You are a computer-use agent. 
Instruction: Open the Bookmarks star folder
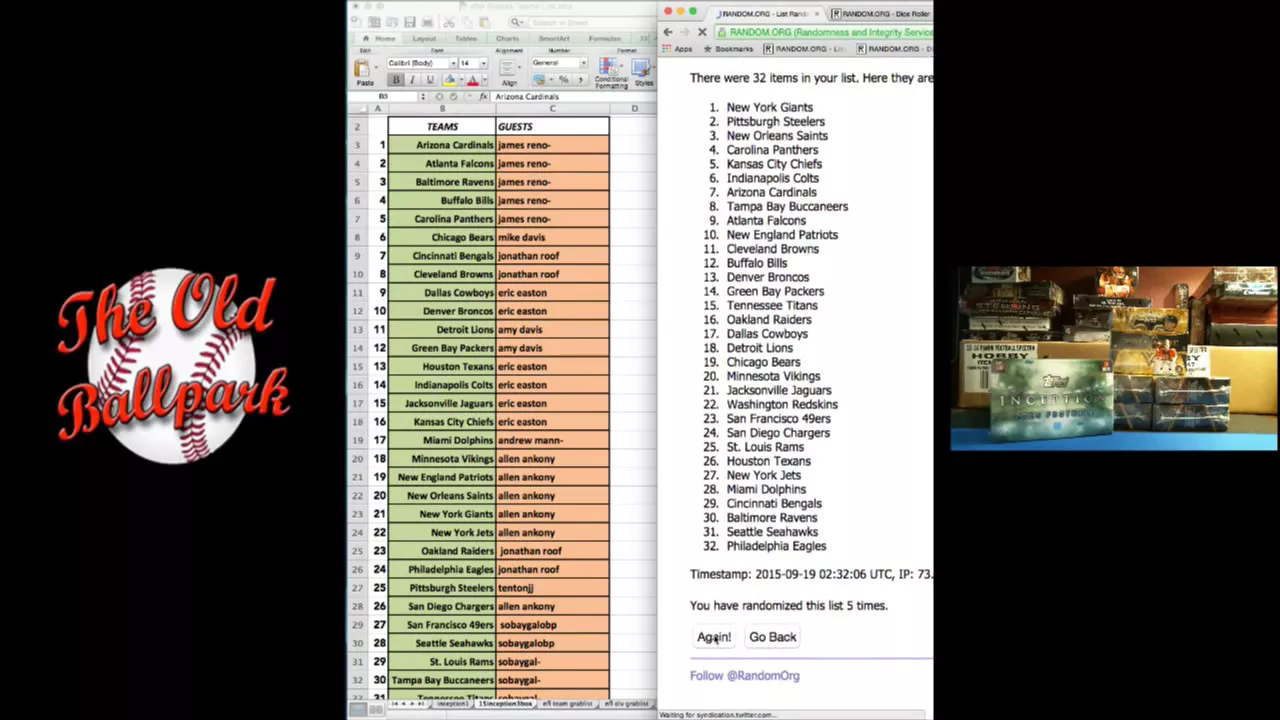point(729,49)
